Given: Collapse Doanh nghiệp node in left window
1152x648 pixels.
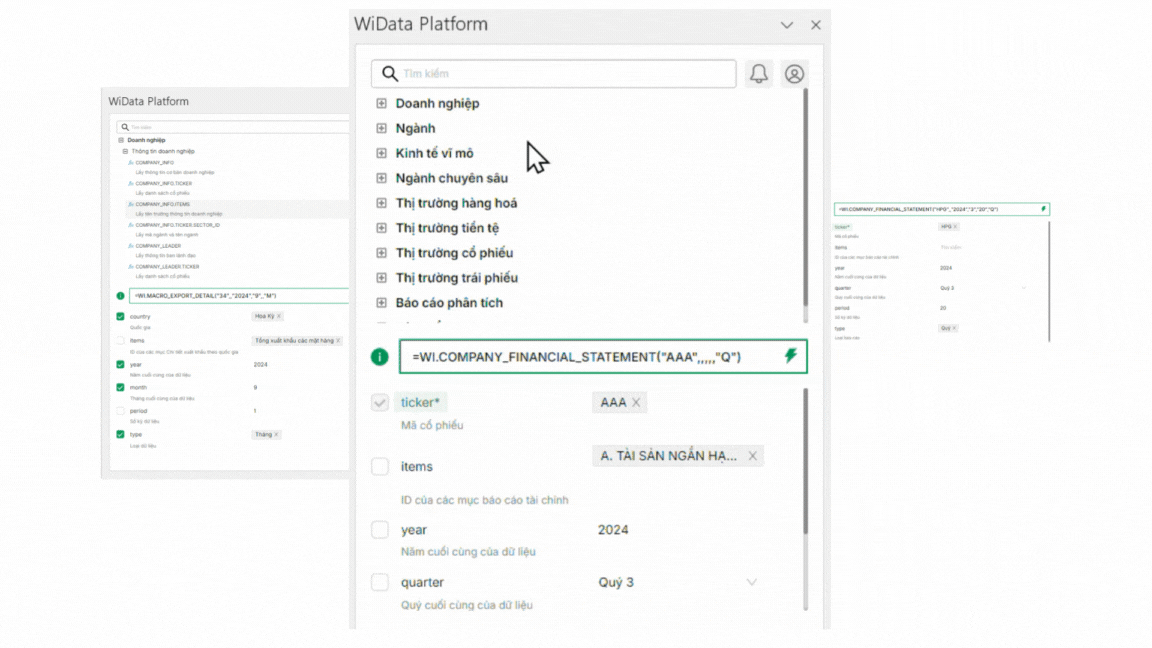Looking at the screenshot, I should click(x=121, y=140).
